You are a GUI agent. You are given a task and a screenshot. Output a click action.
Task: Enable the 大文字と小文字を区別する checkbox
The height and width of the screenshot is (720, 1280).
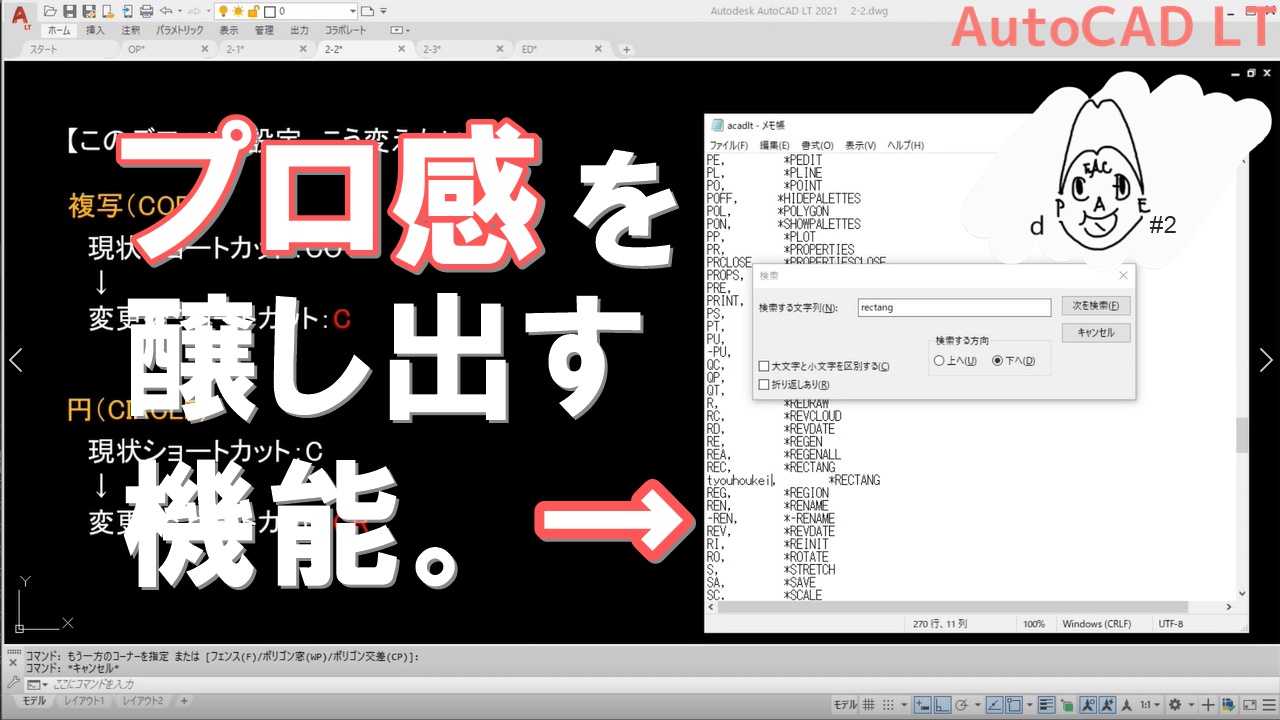pos(764,365)
